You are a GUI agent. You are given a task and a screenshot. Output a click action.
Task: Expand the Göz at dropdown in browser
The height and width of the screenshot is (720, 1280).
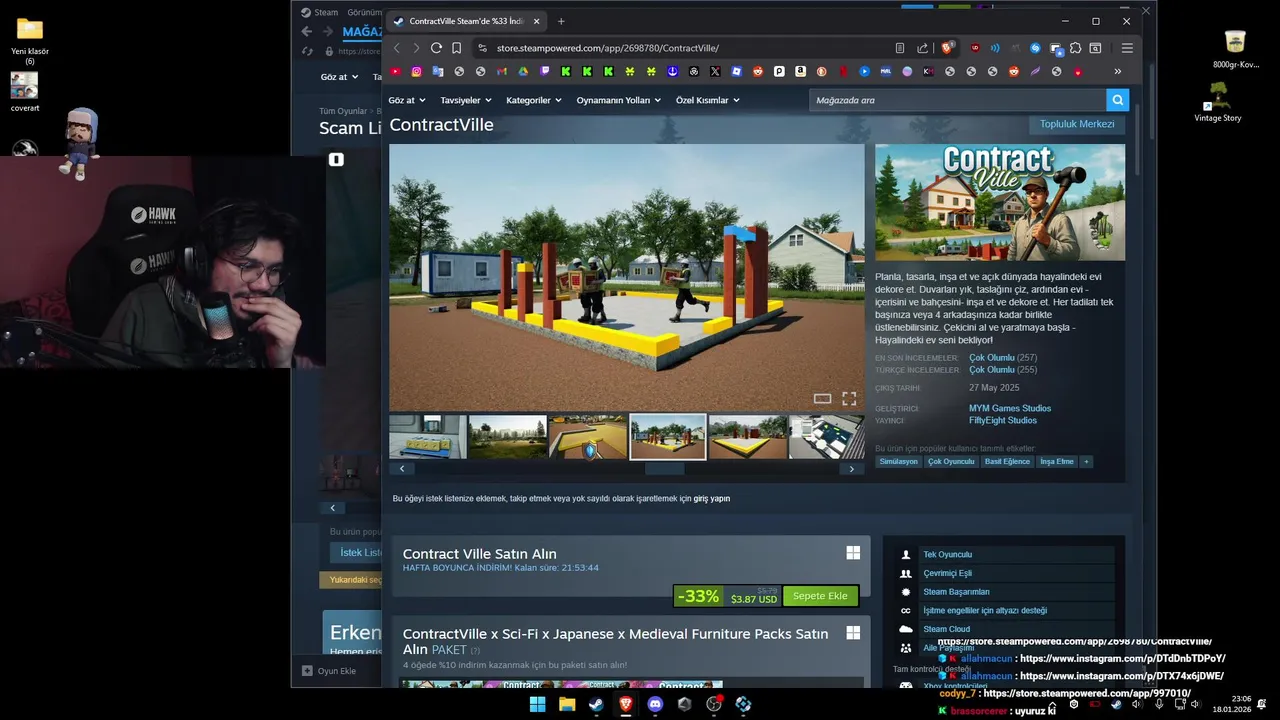[x=407, y=100]
